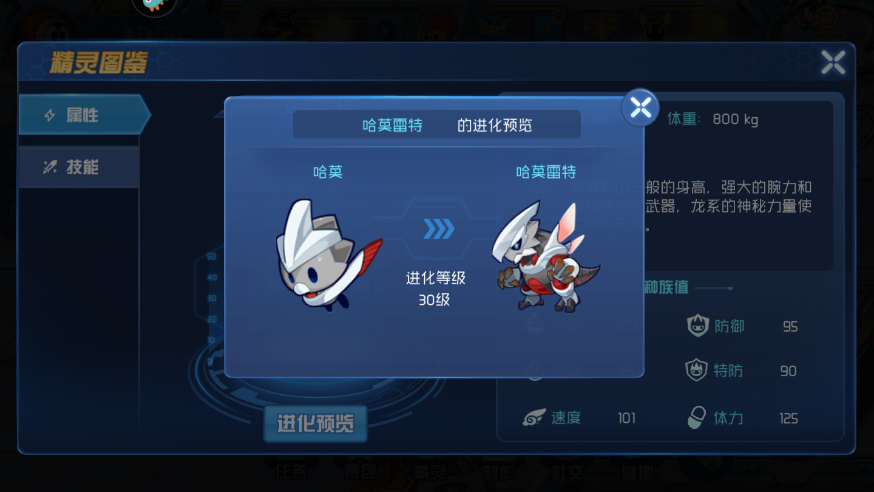Close the 精灵图鉴 window

pos(833,62)
